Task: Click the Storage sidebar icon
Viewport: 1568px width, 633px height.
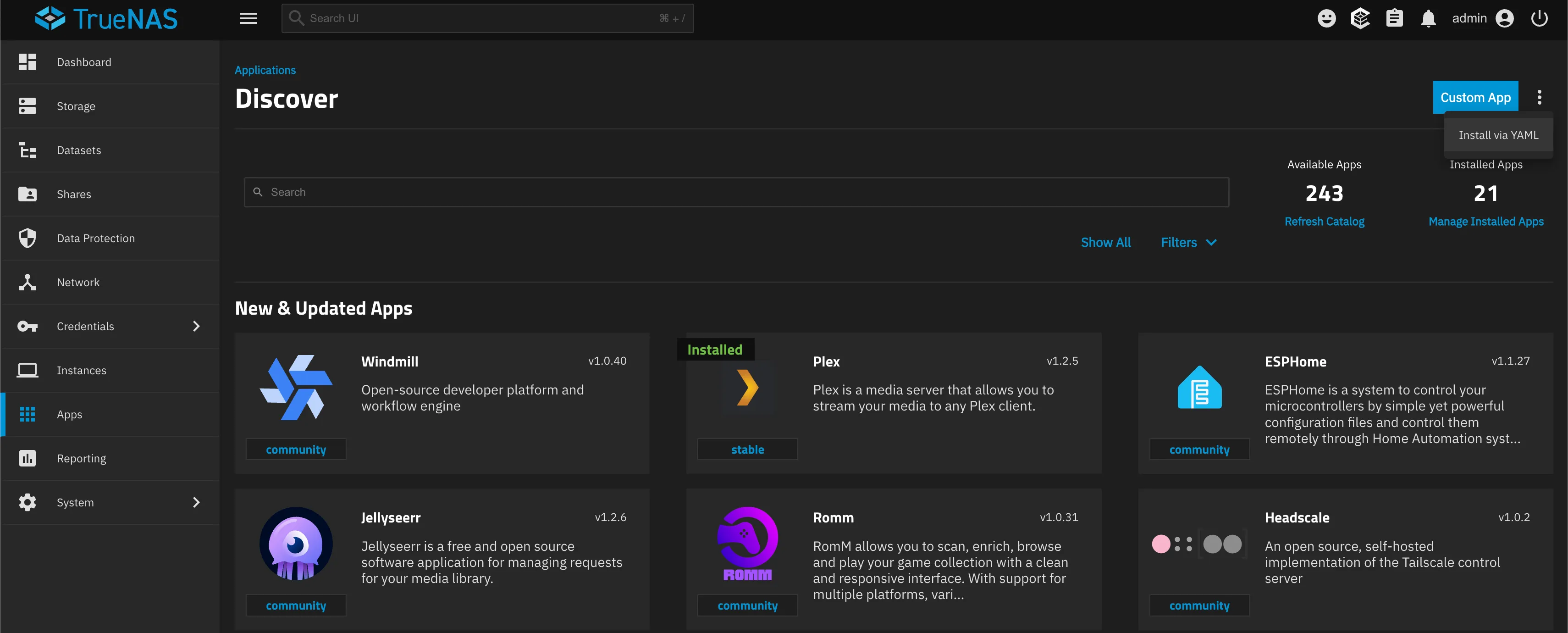Action: point(28,106)
